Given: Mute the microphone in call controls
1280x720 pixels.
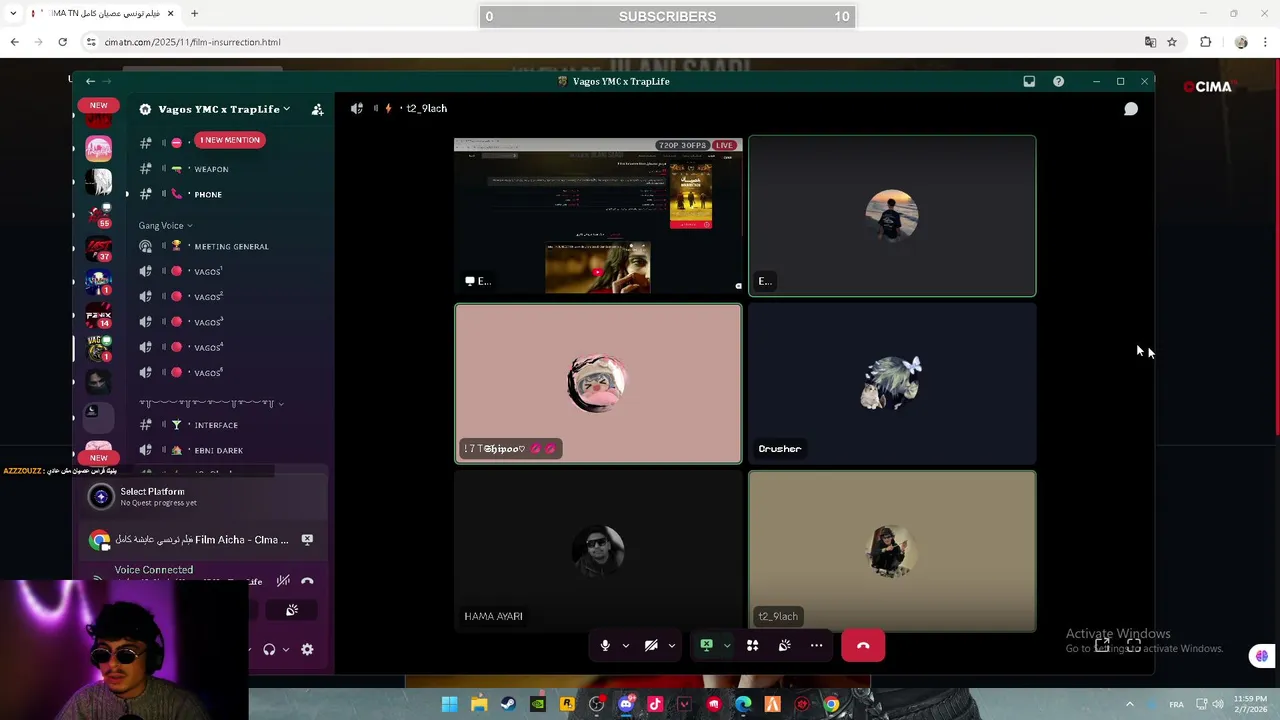Looking at the screenshot, I should [x=605, y=646].
